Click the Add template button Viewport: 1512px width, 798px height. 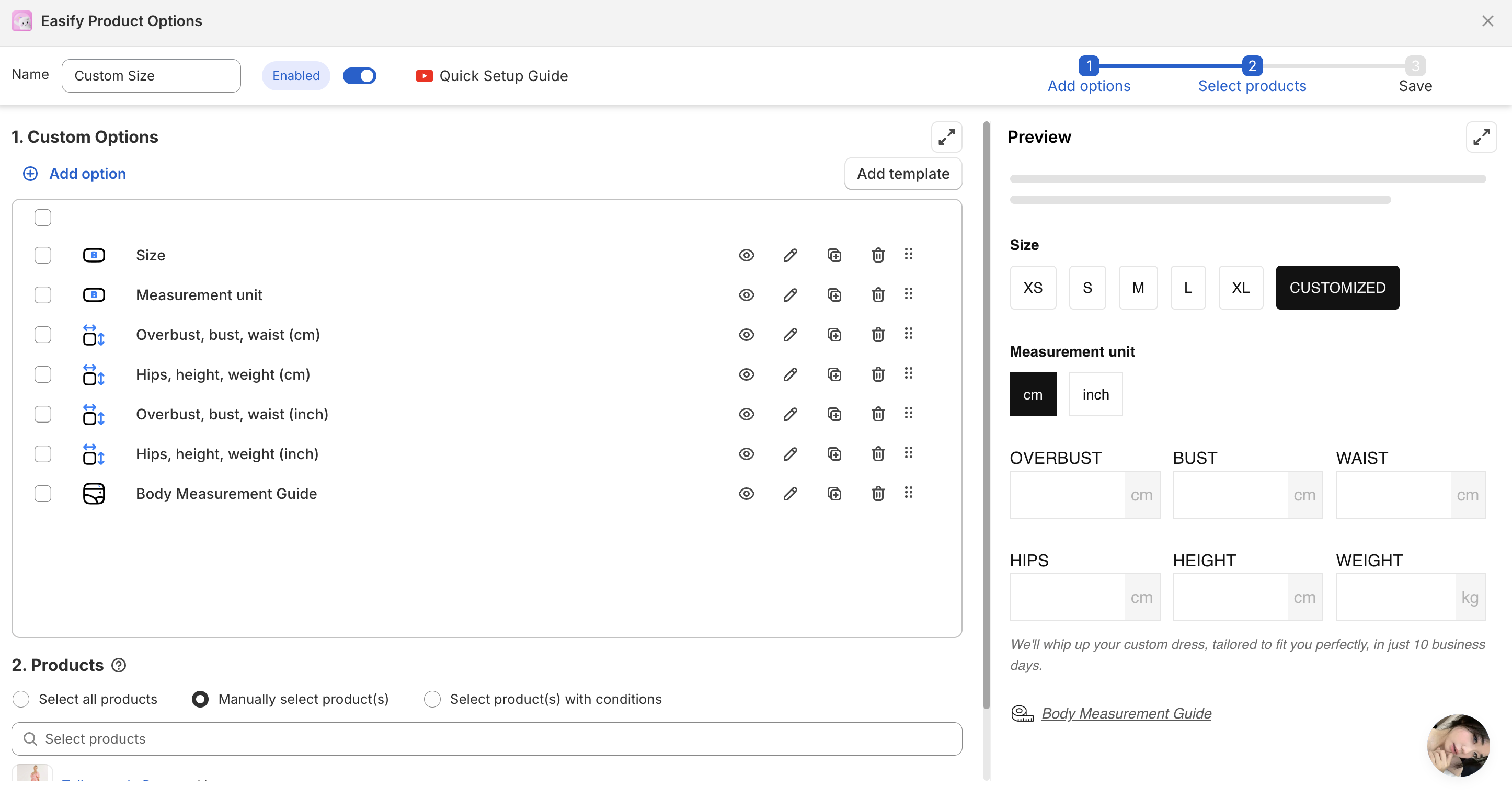(903, 174)
